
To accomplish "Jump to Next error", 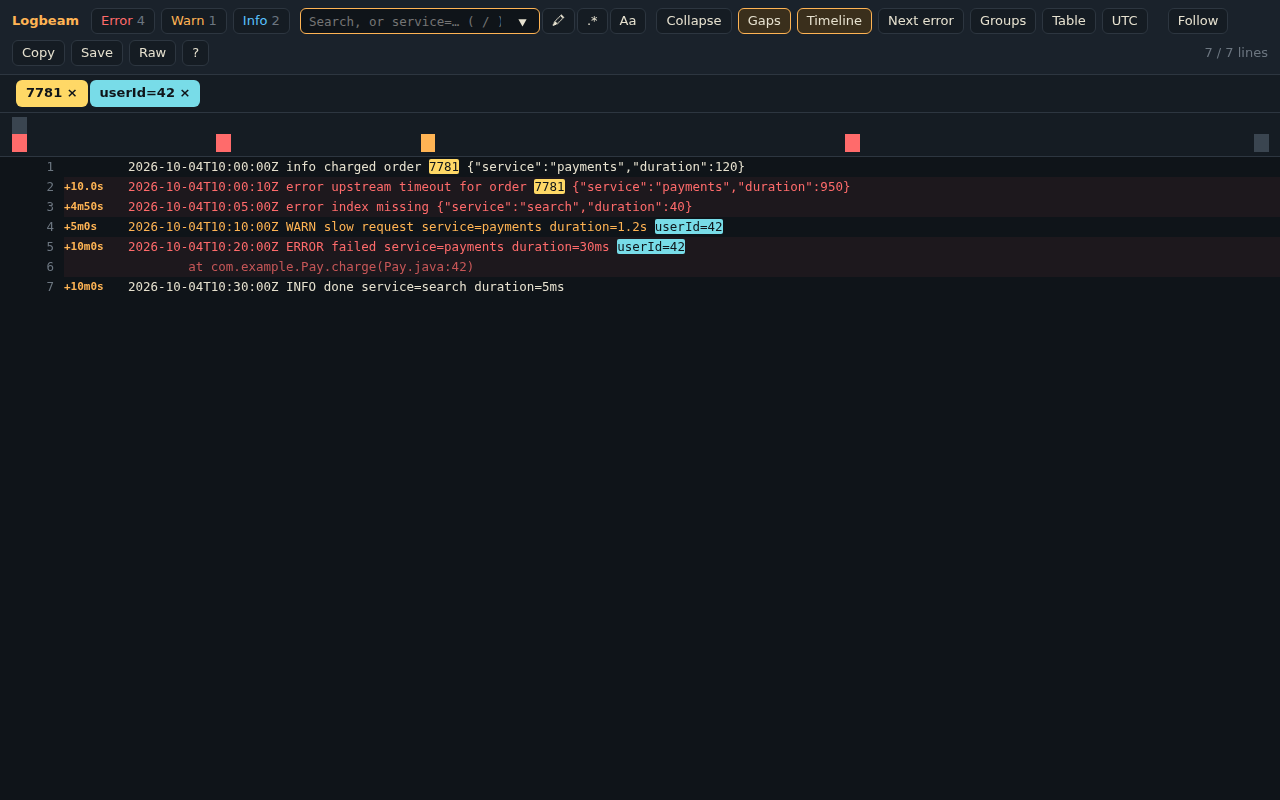I will 921,21.
